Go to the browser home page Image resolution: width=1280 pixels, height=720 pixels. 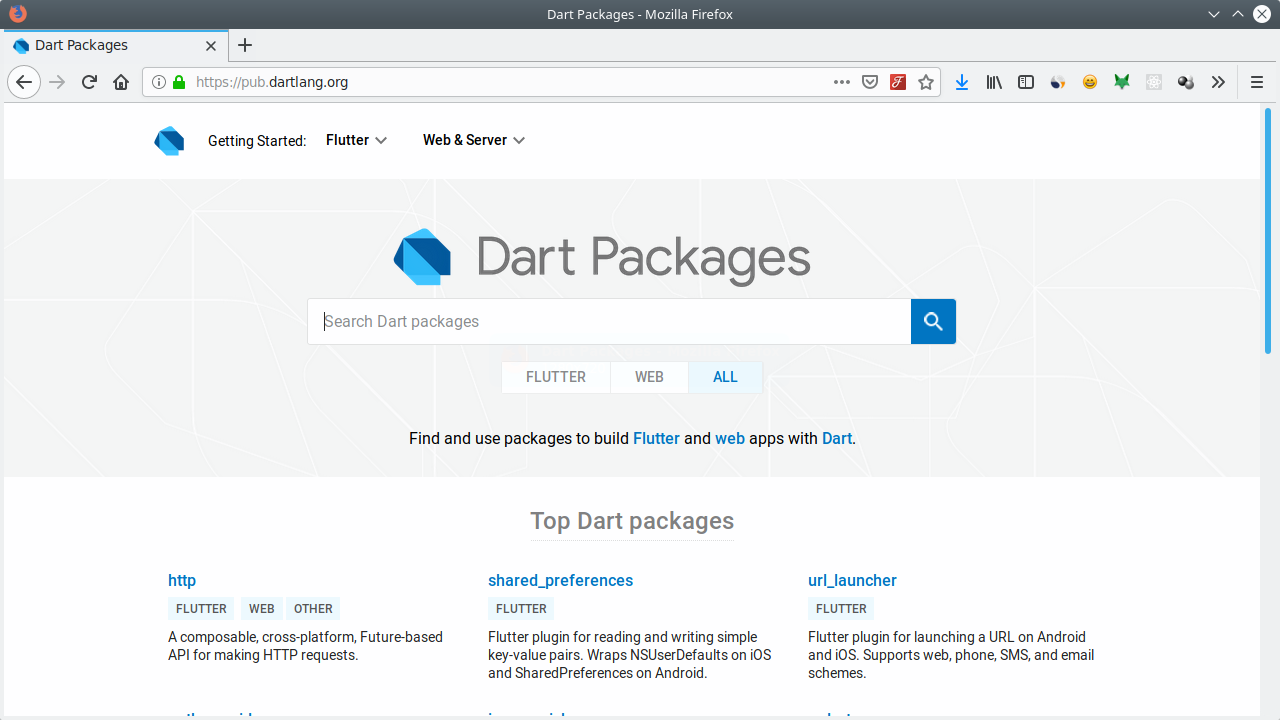pyautogui.click(x=121, y=82)
